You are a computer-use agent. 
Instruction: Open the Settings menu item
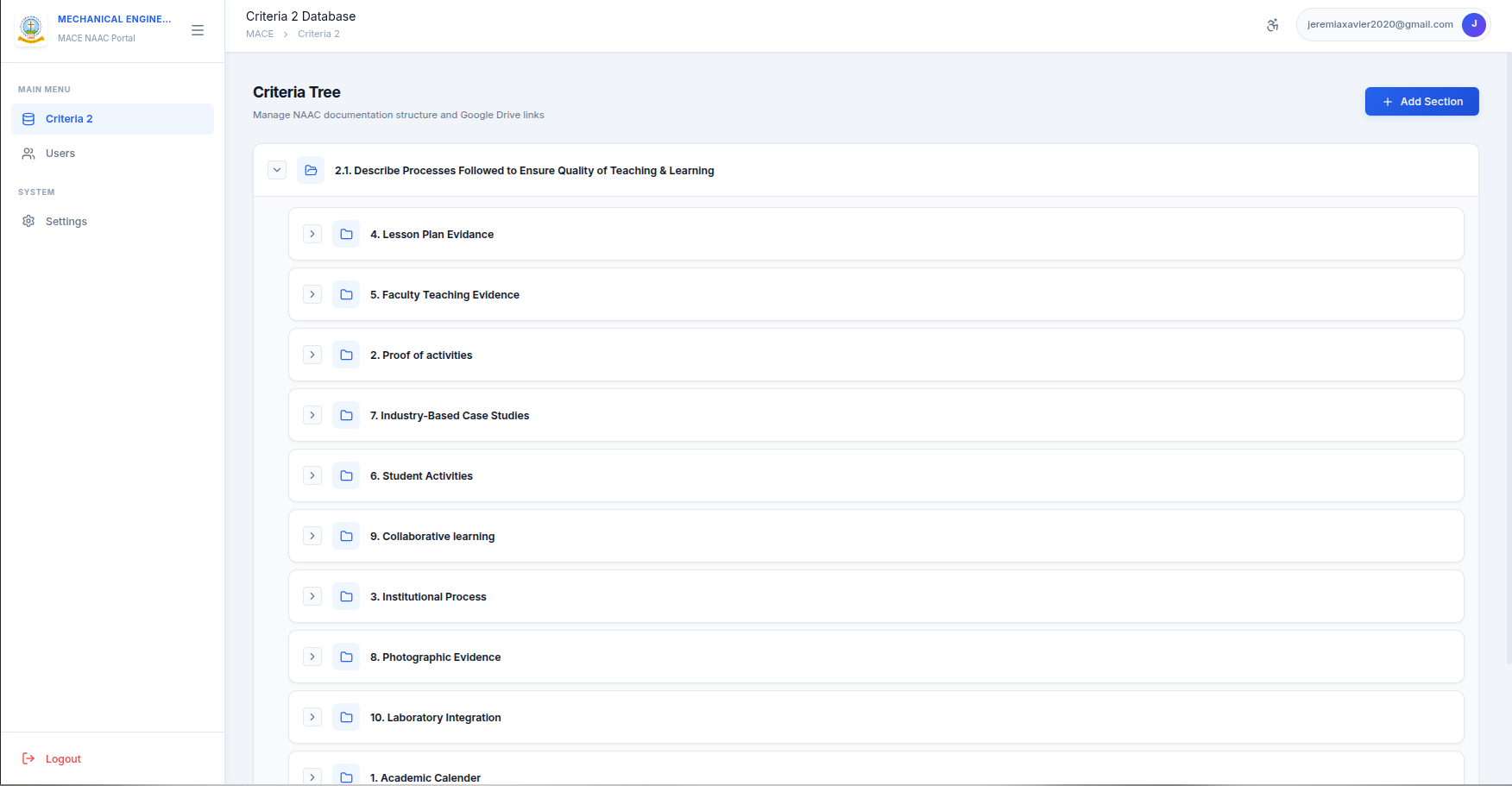(113, 222)
